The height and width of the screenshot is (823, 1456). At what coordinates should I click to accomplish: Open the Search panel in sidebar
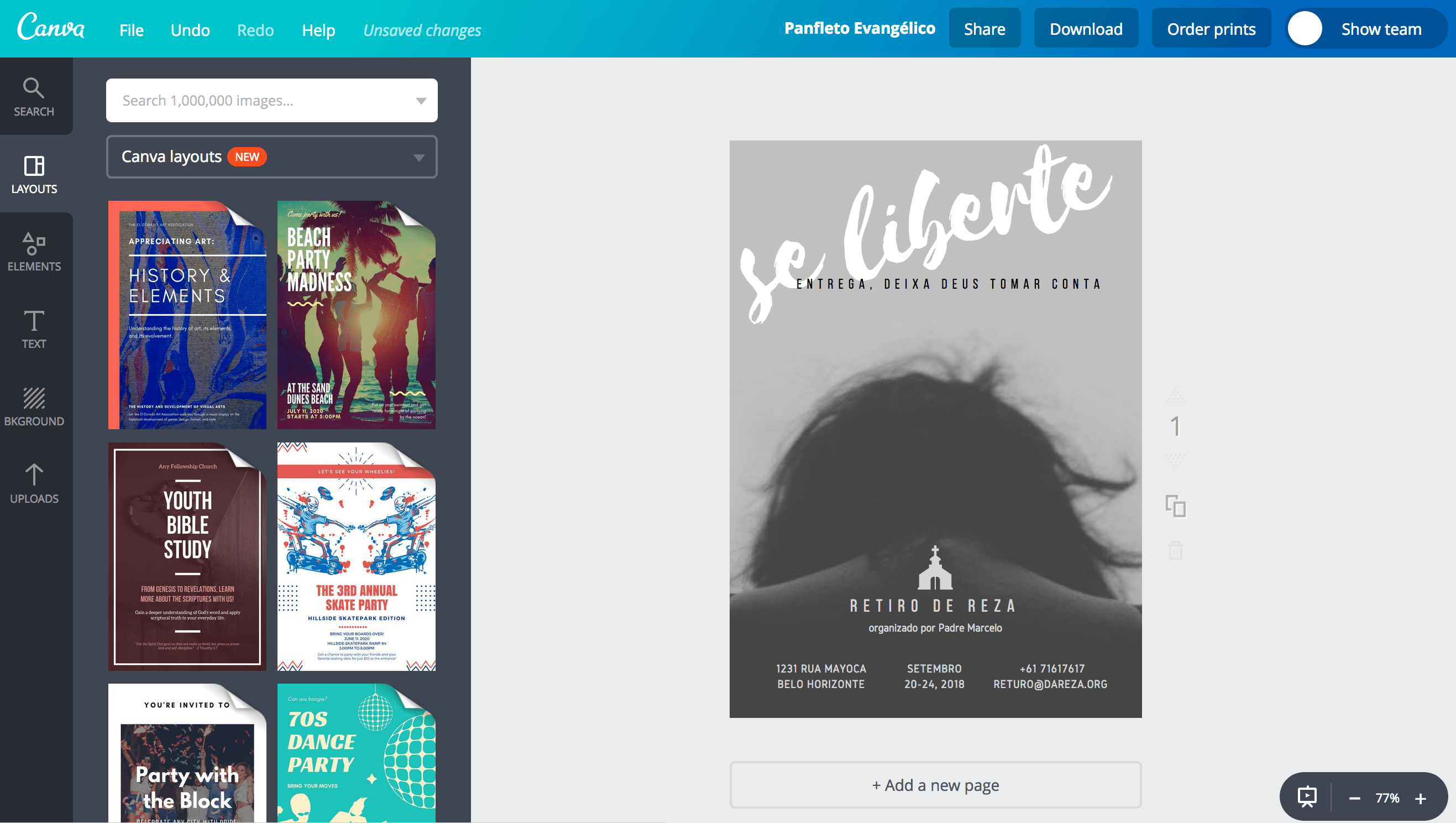[34, 97]
